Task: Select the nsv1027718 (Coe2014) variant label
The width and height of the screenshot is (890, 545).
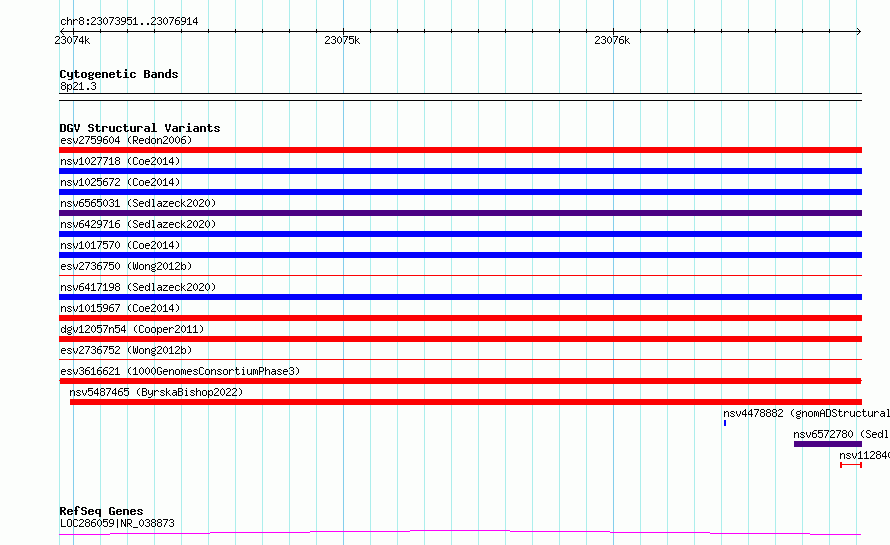Action: coord(120,161)
